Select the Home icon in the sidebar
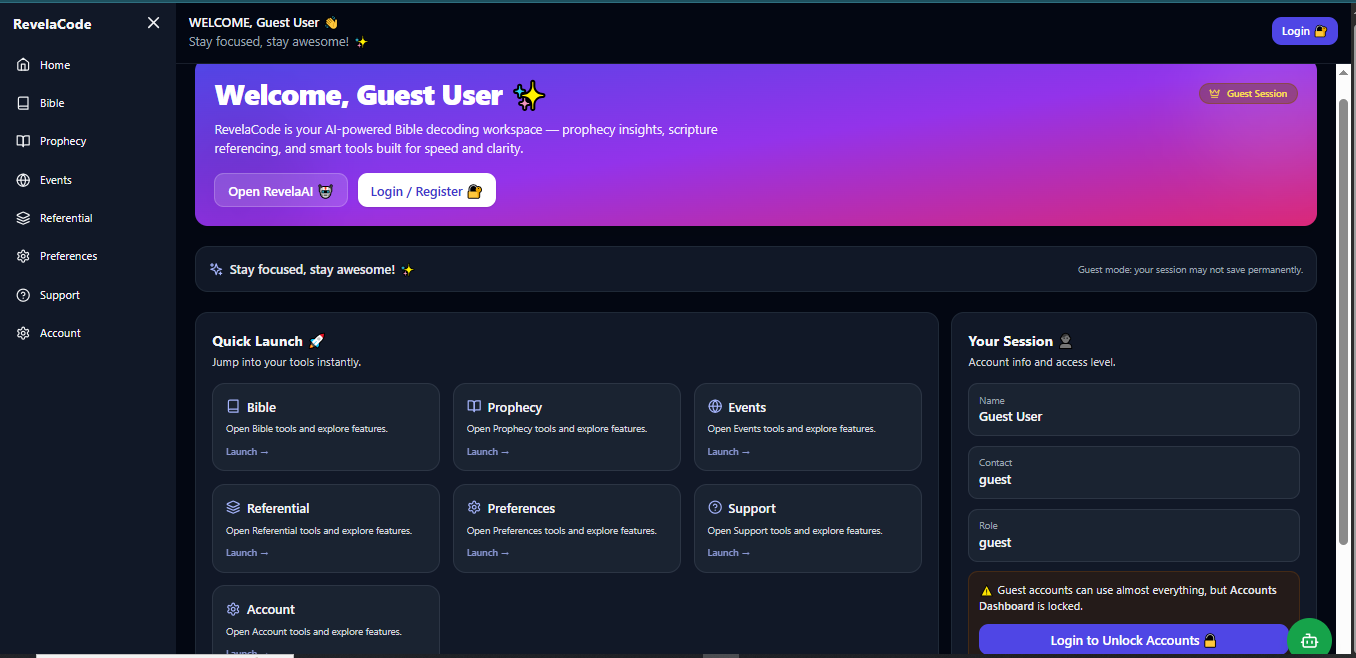 click(x=24, y=64)
